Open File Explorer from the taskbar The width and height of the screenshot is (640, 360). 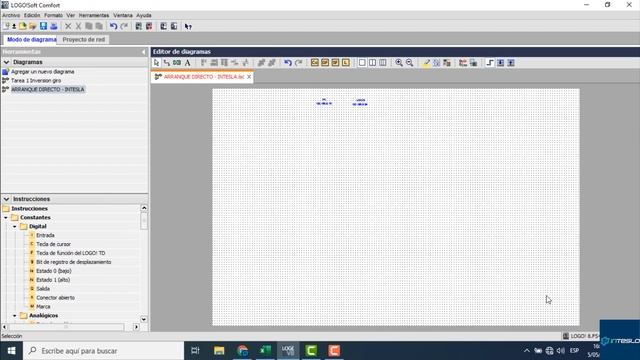pos(219,351)
